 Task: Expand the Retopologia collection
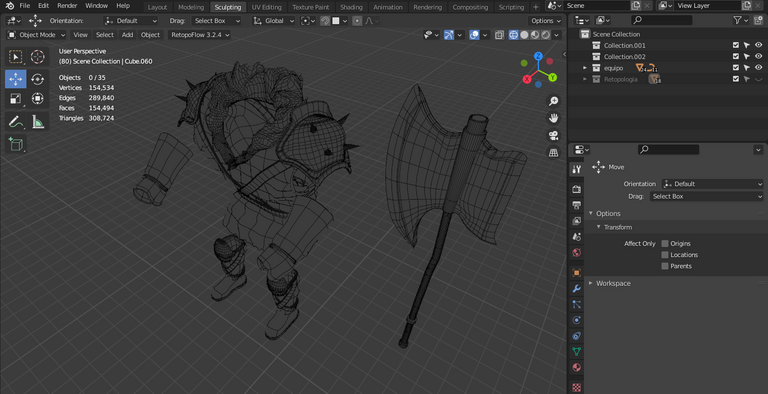pos(585,79)
